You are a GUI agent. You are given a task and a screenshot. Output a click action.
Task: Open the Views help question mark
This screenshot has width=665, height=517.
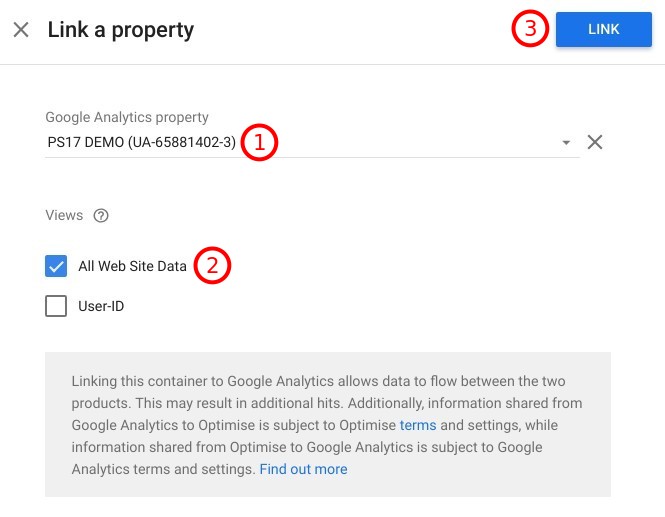[100, 215]
